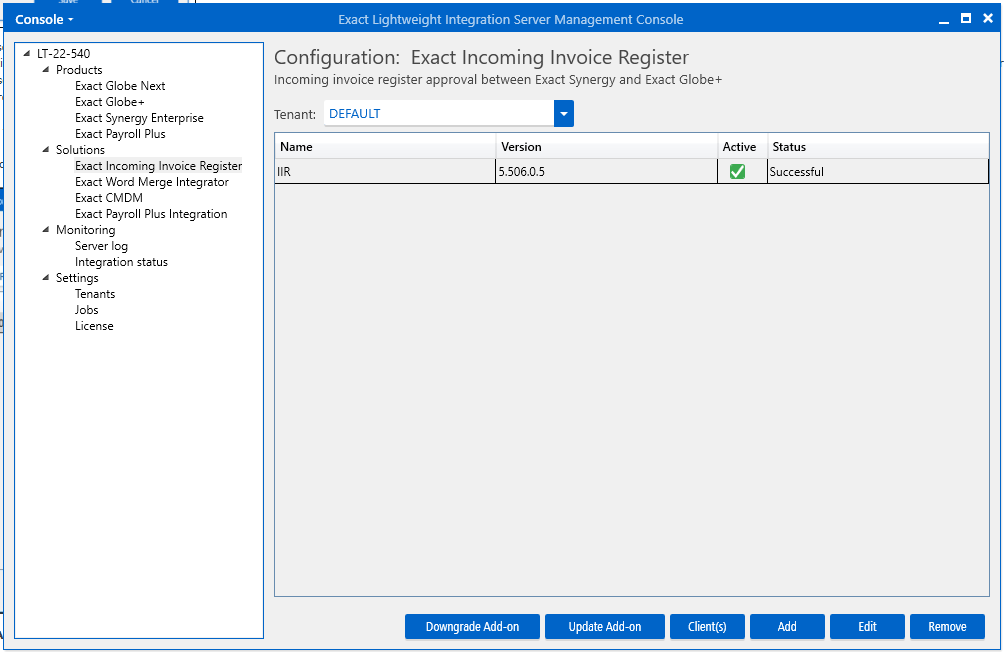The height and width of the screenshot is (652, 1004).
Task: Click the Remove button
Action: coord(947,627)
